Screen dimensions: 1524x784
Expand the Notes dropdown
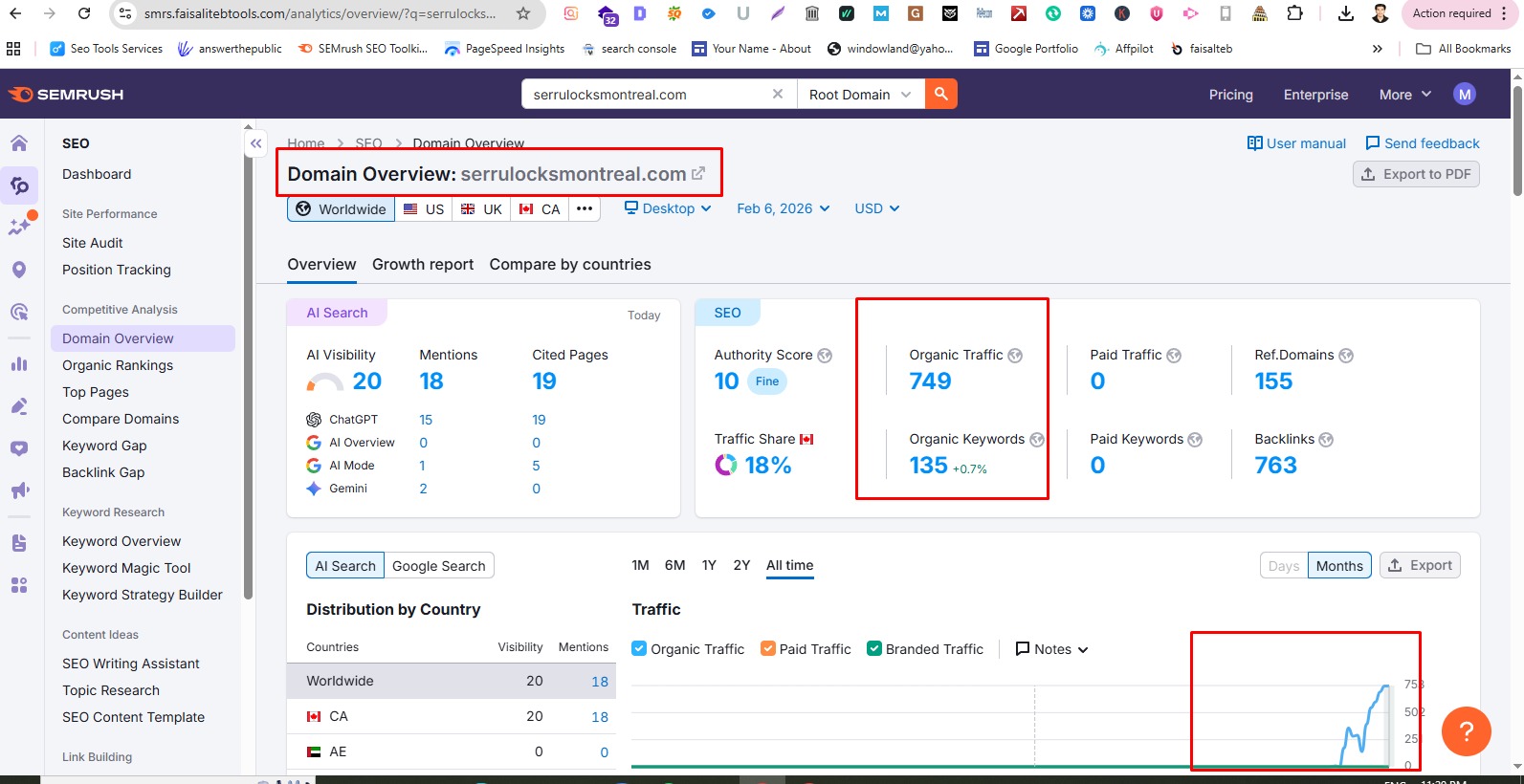tap(1051, 649)
